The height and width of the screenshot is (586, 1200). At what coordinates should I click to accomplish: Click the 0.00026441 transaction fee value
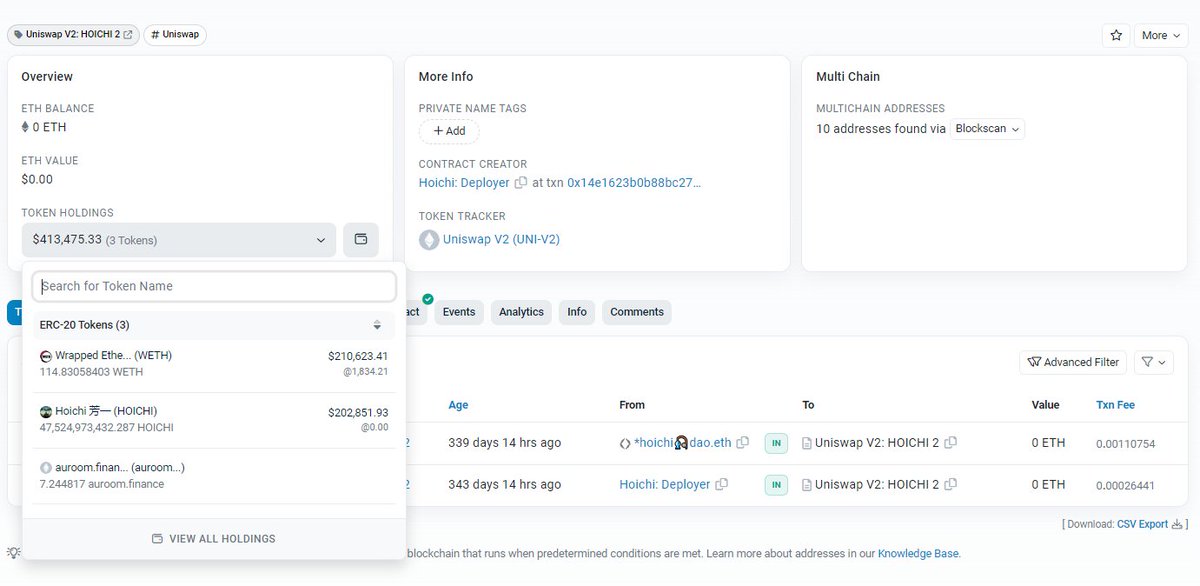[1126, 486]
